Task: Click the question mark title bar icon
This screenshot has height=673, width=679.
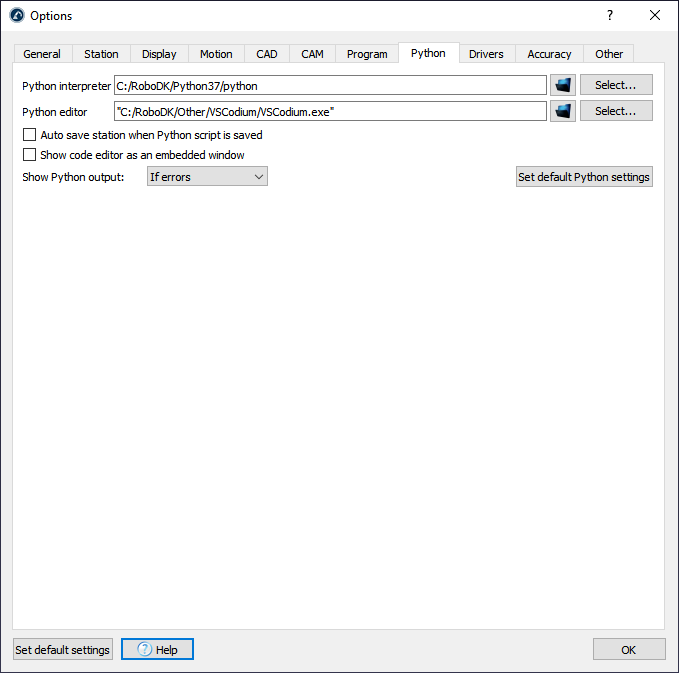Action: (610, 15)
